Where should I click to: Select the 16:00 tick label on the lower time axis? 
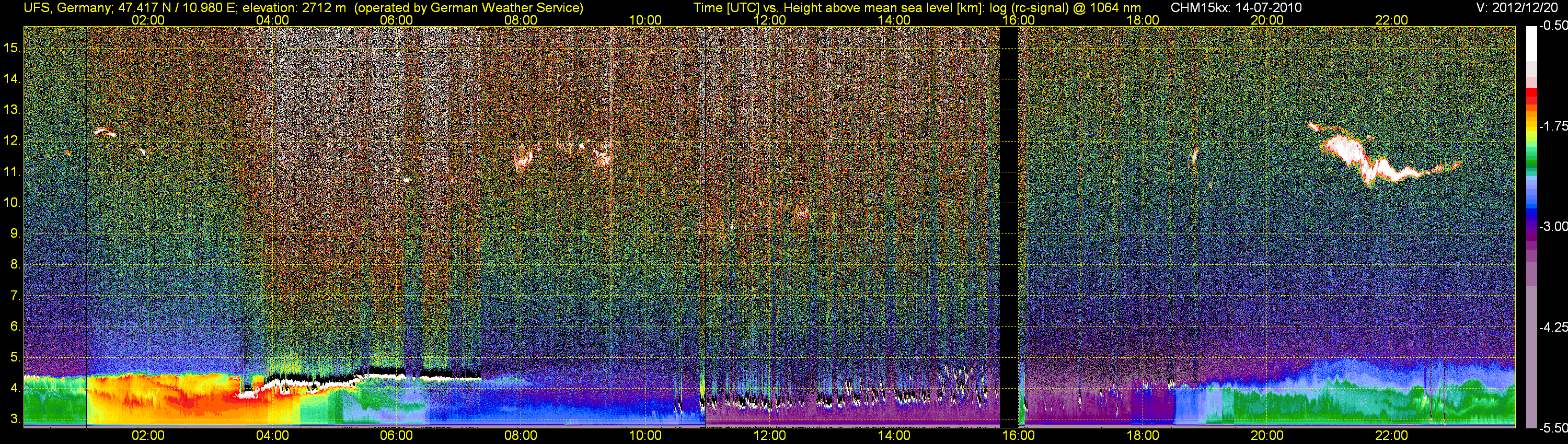(1018, 436)
